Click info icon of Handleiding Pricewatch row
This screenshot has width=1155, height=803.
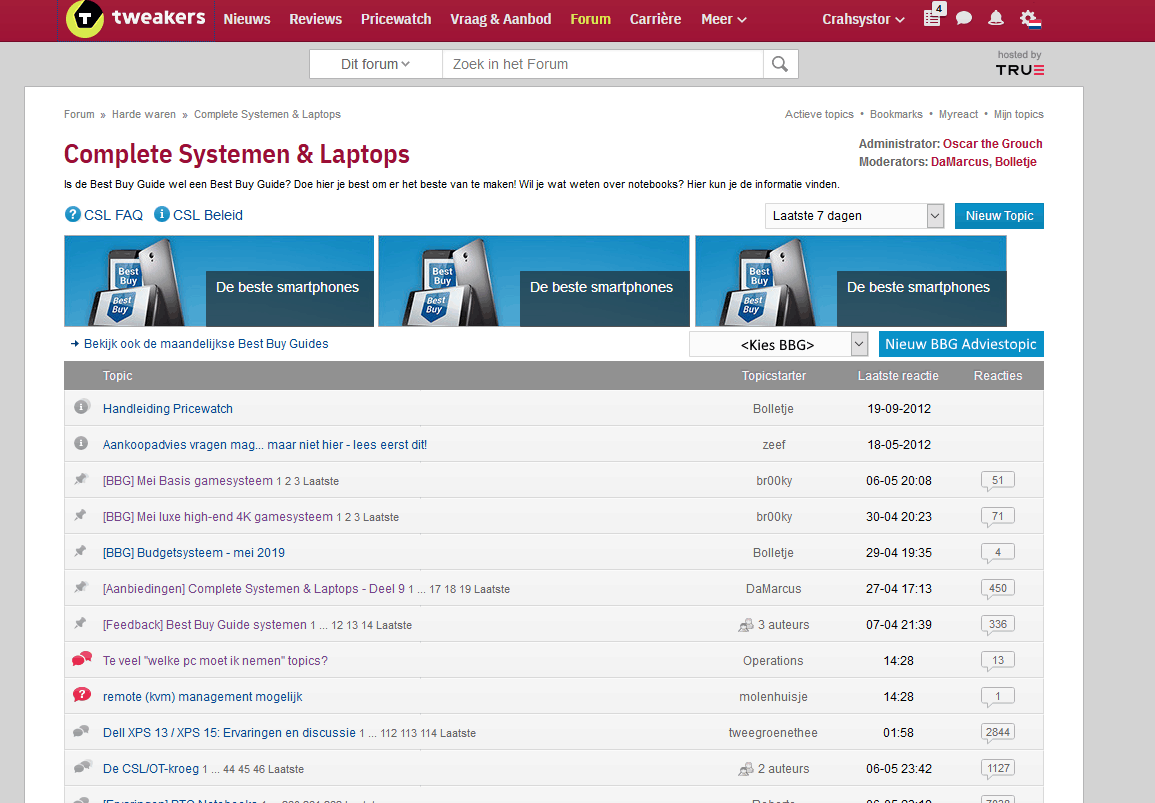tap(82, 407)
